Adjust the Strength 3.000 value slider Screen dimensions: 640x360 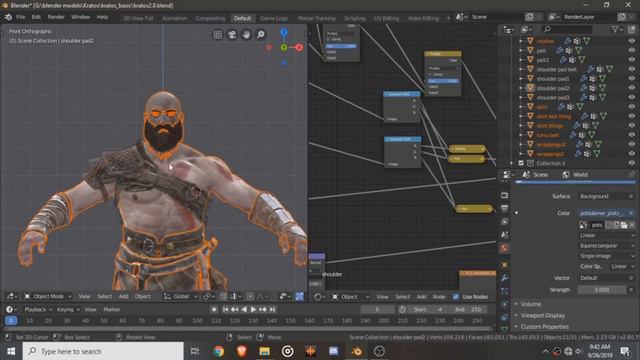pos(602,289)
